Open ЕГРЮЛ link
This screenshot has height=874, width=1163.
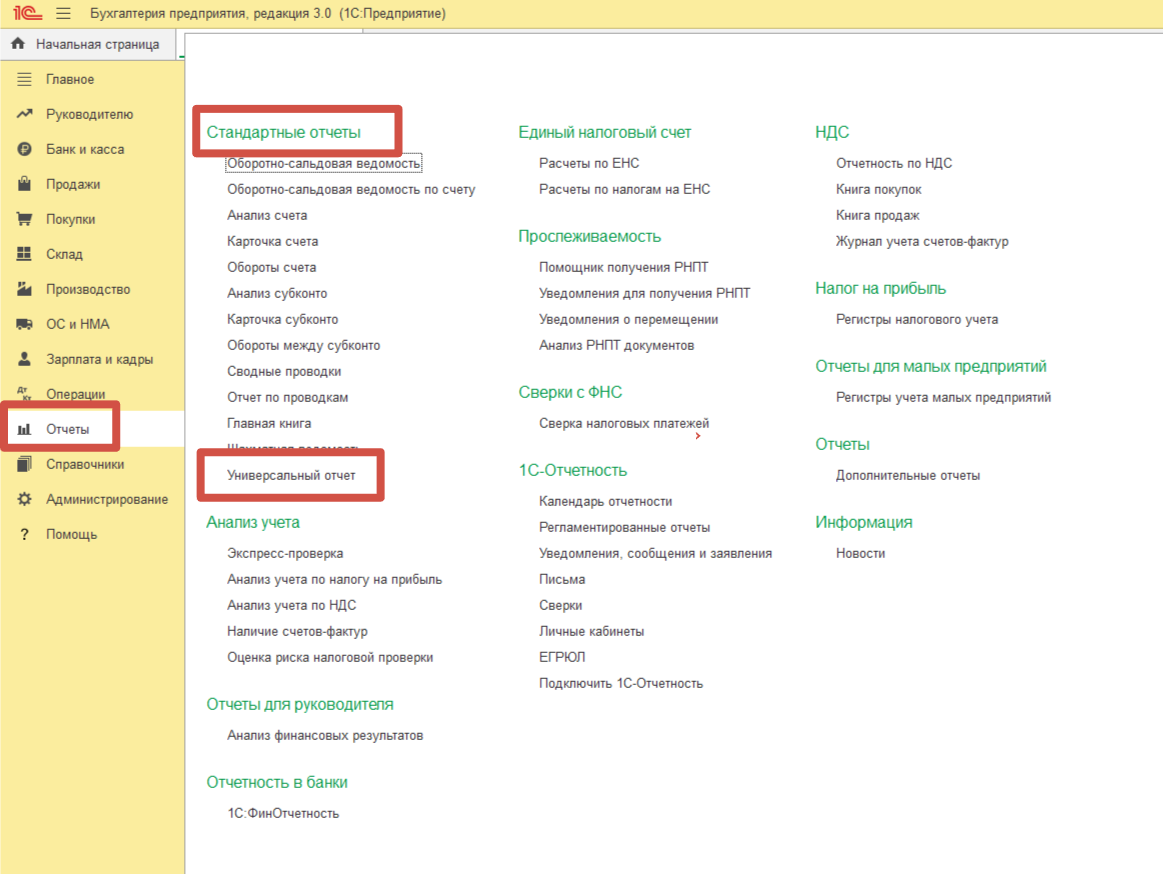pos(562,657)
